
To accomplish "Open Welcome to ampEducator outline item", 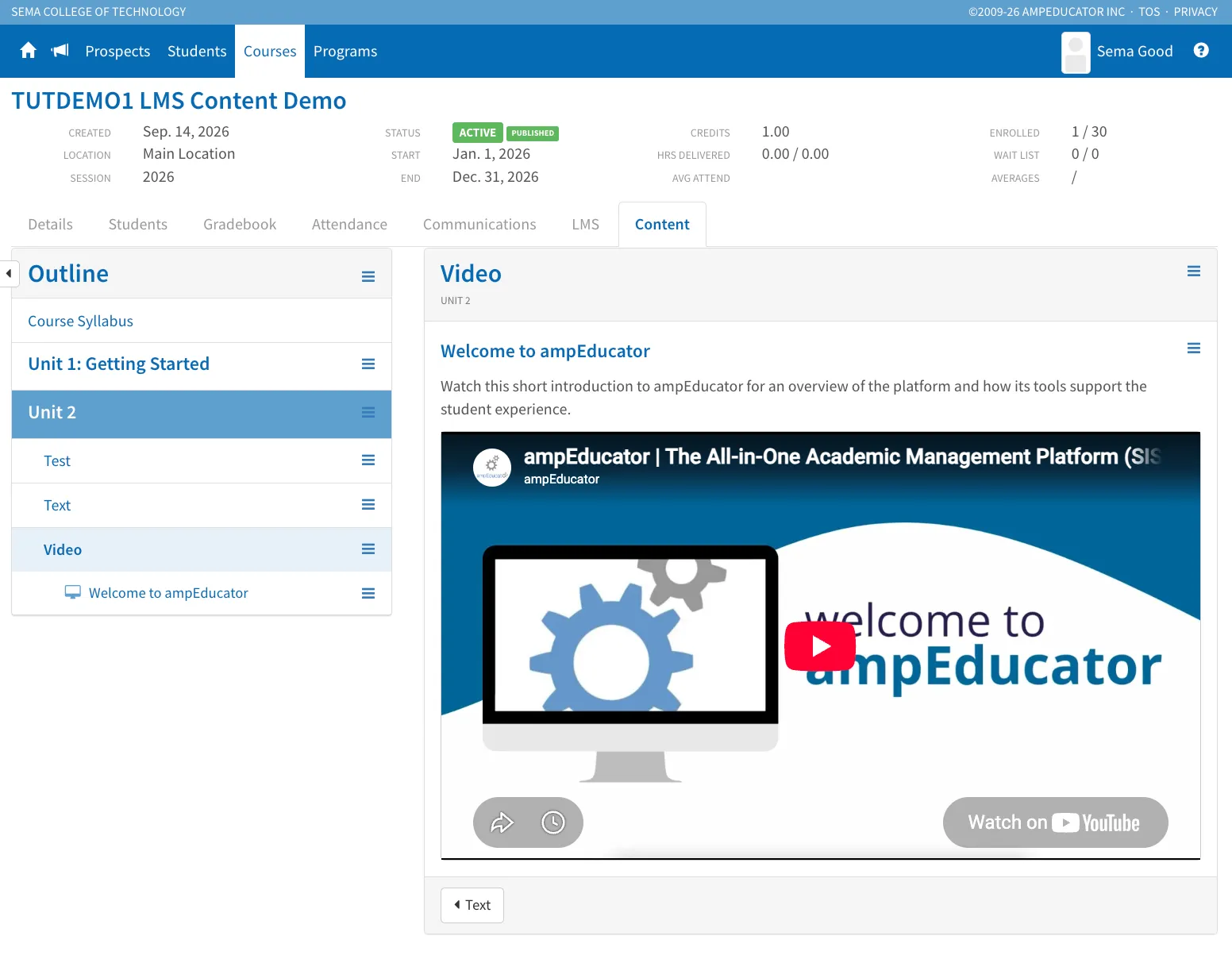I will pos(168,593).
